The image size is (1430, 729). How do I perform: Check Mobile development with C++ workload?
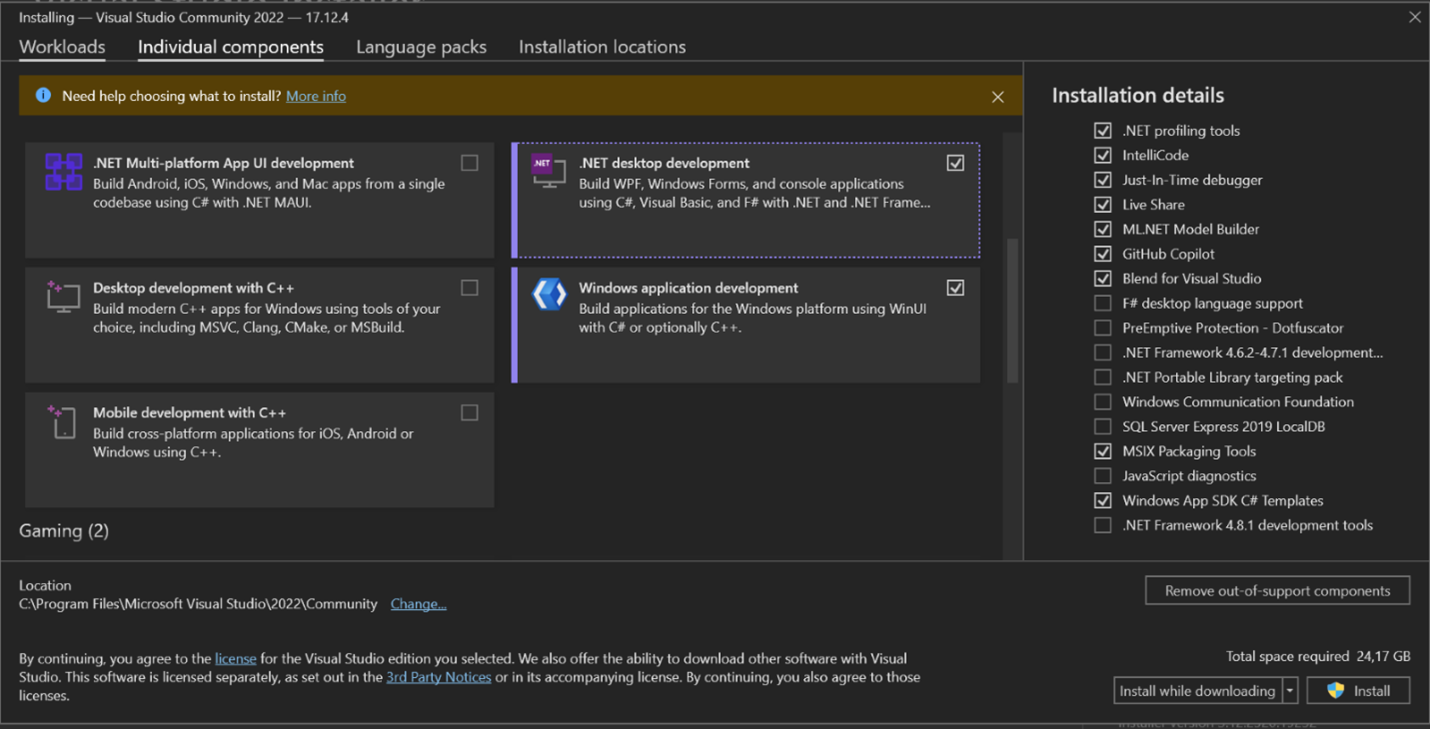click(x=469, y=413)
